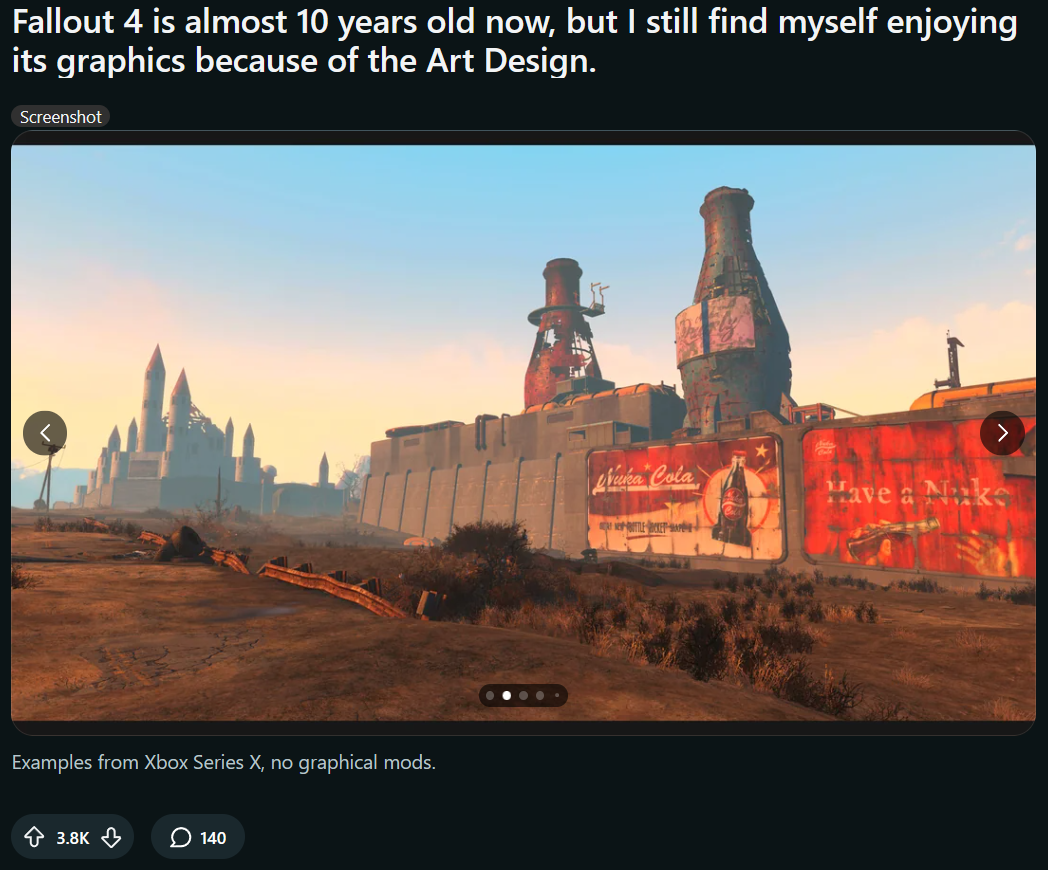
Task: Click the 3.8K vote score
Action: [x=72, y=838]
